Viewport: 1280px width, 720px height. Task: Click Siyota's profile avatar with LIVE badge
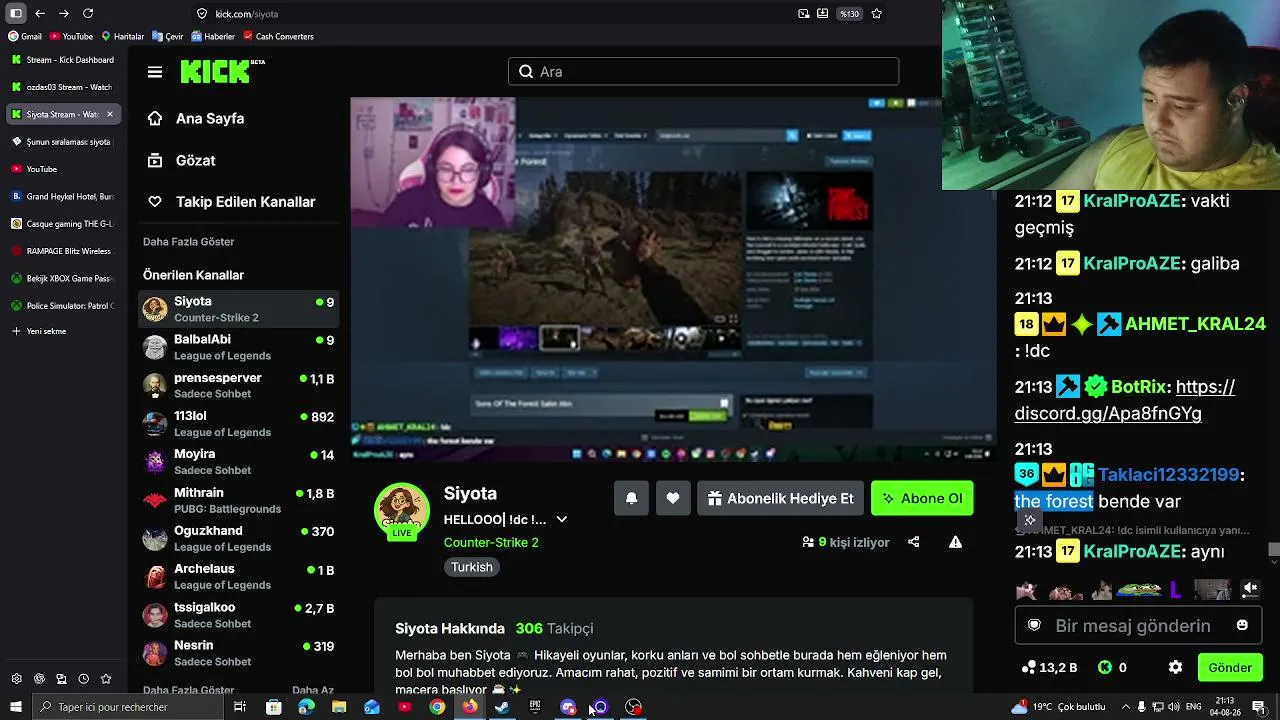point(402,511)
